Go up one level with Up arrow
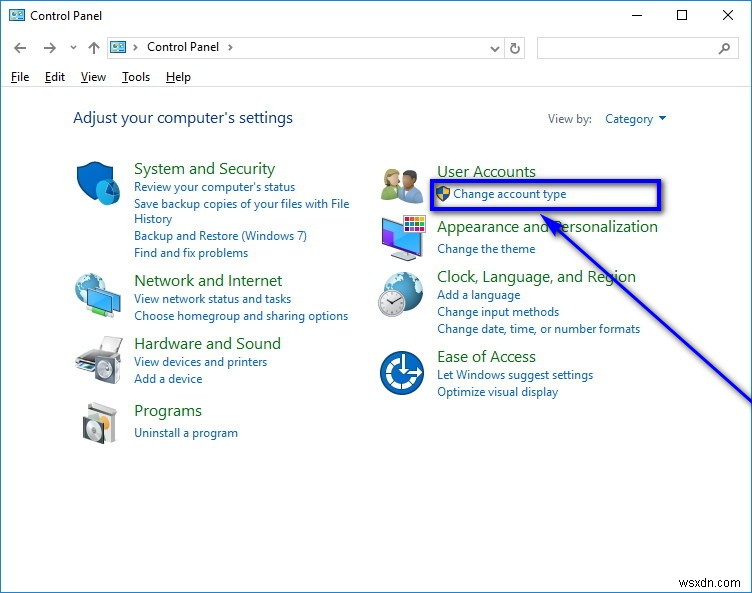The width and height of the screenshot is (752, 593). [94, 48]
